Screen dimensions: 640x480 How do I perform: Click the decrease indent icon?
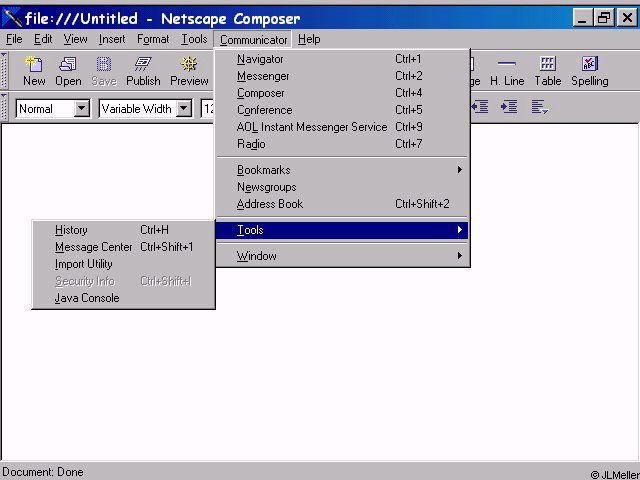pos(480,107)
